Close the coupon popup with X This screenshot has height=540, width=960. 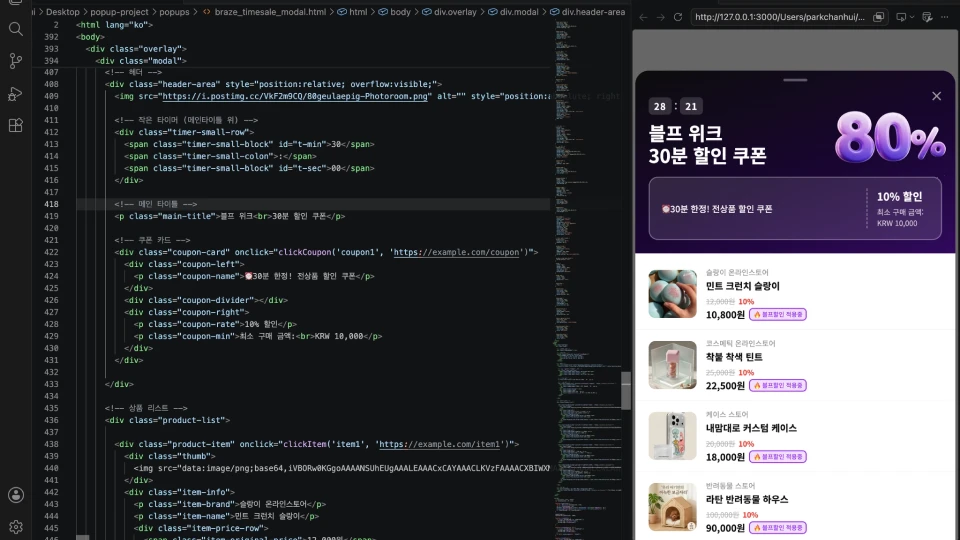pyautogui.click(x=936, y=96)
